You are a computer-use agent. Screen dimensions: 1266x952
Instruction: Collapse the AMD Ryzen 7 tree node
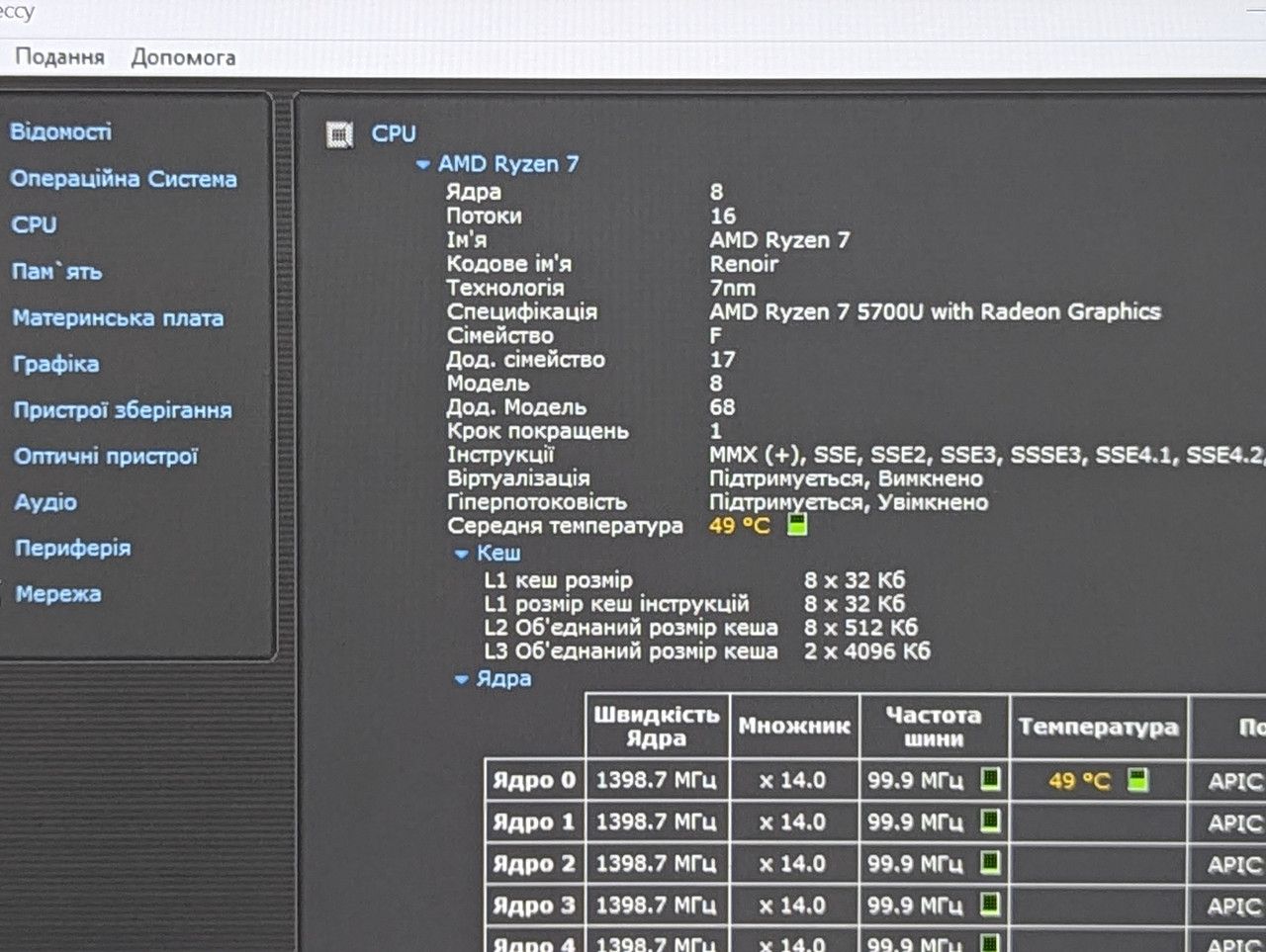(423, 165)
